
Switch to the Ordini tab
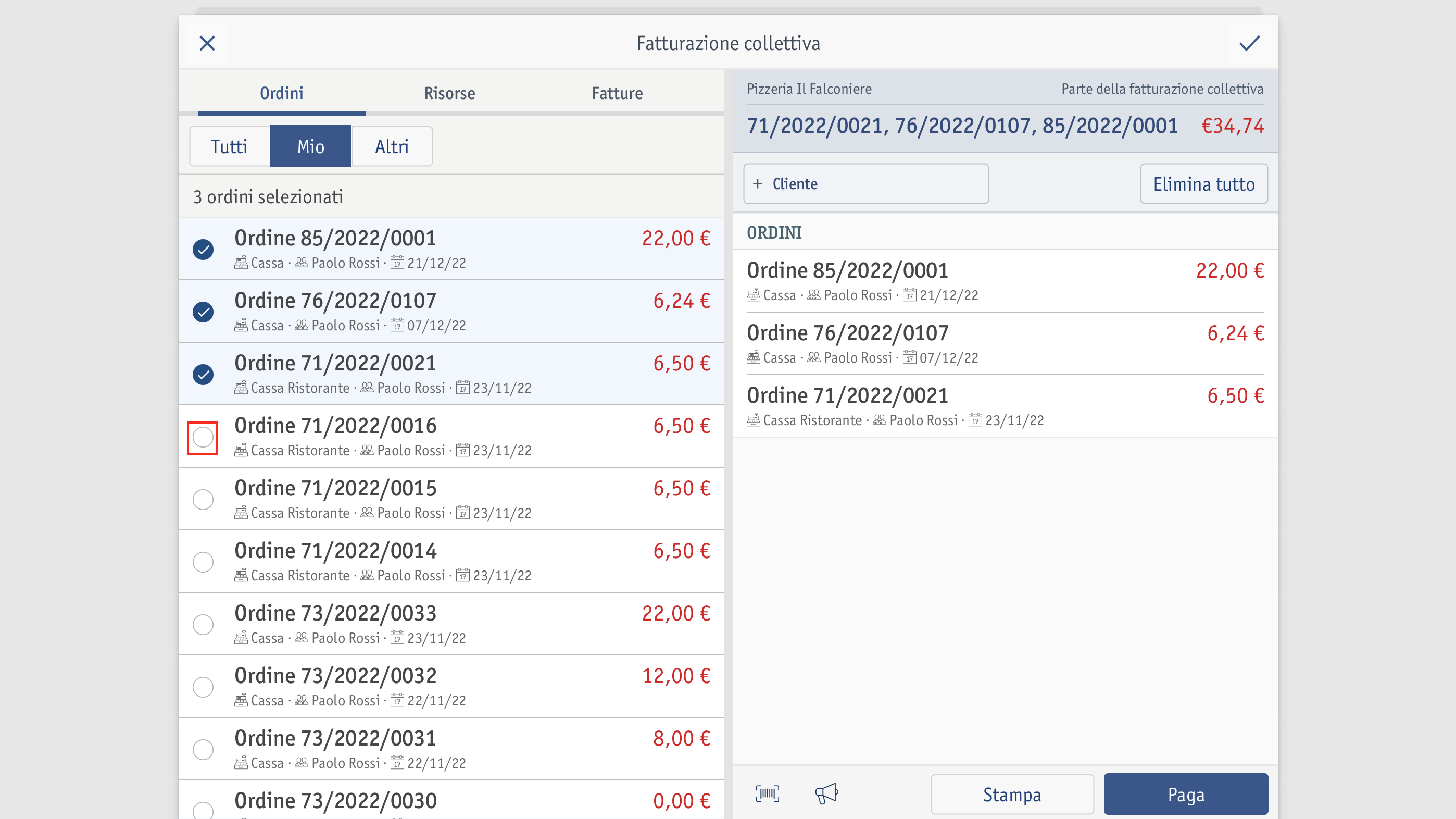point(282,93)
